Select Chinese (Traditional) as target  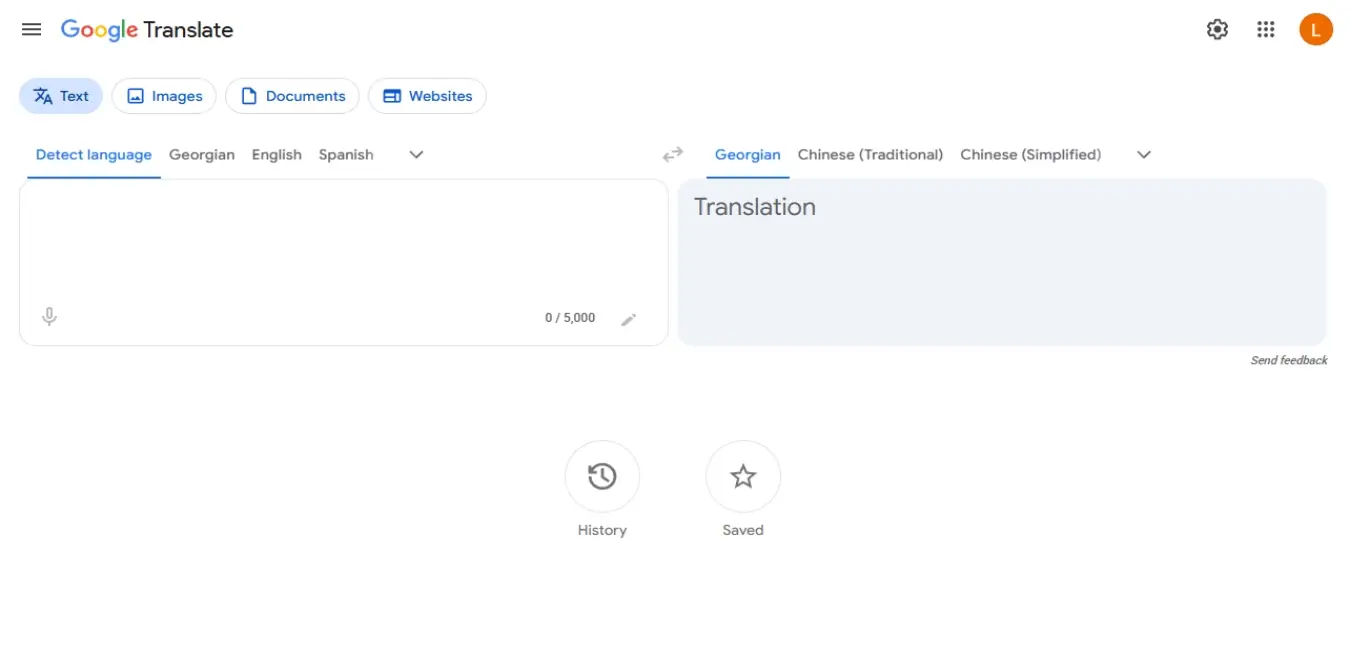coord(871,155)
